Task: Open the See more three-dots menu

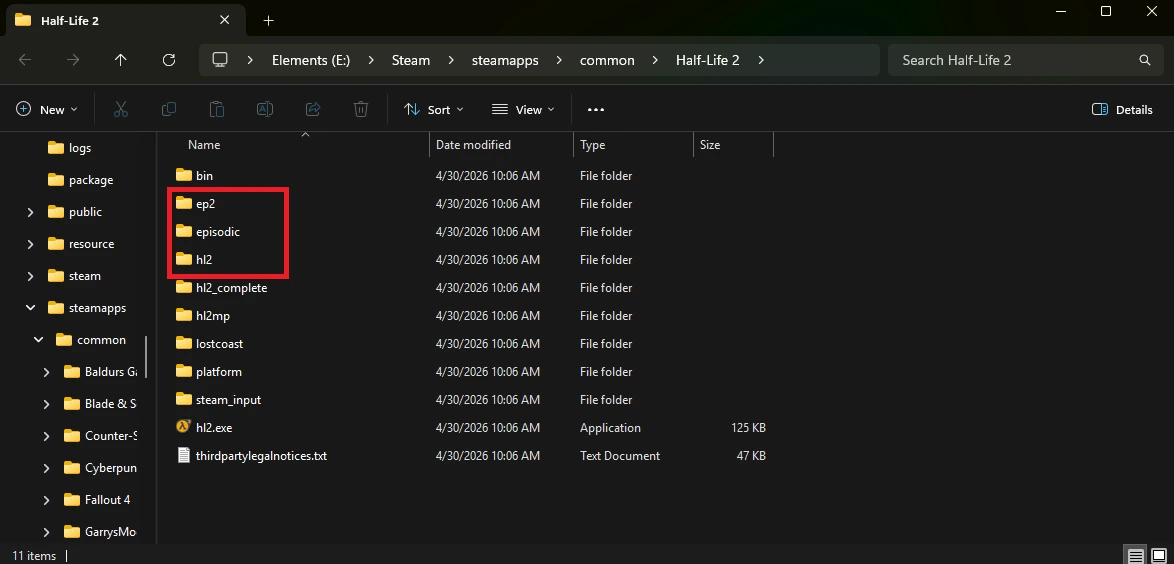Action: [595, 109]
